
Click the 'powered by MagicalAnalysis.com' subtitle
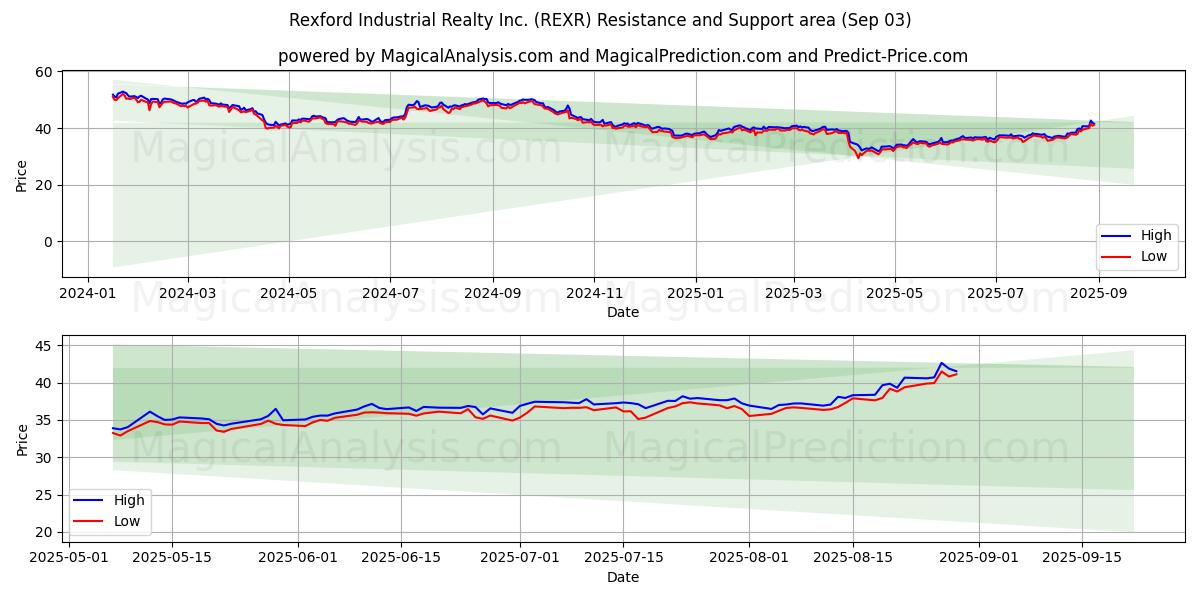pos(623,56)
